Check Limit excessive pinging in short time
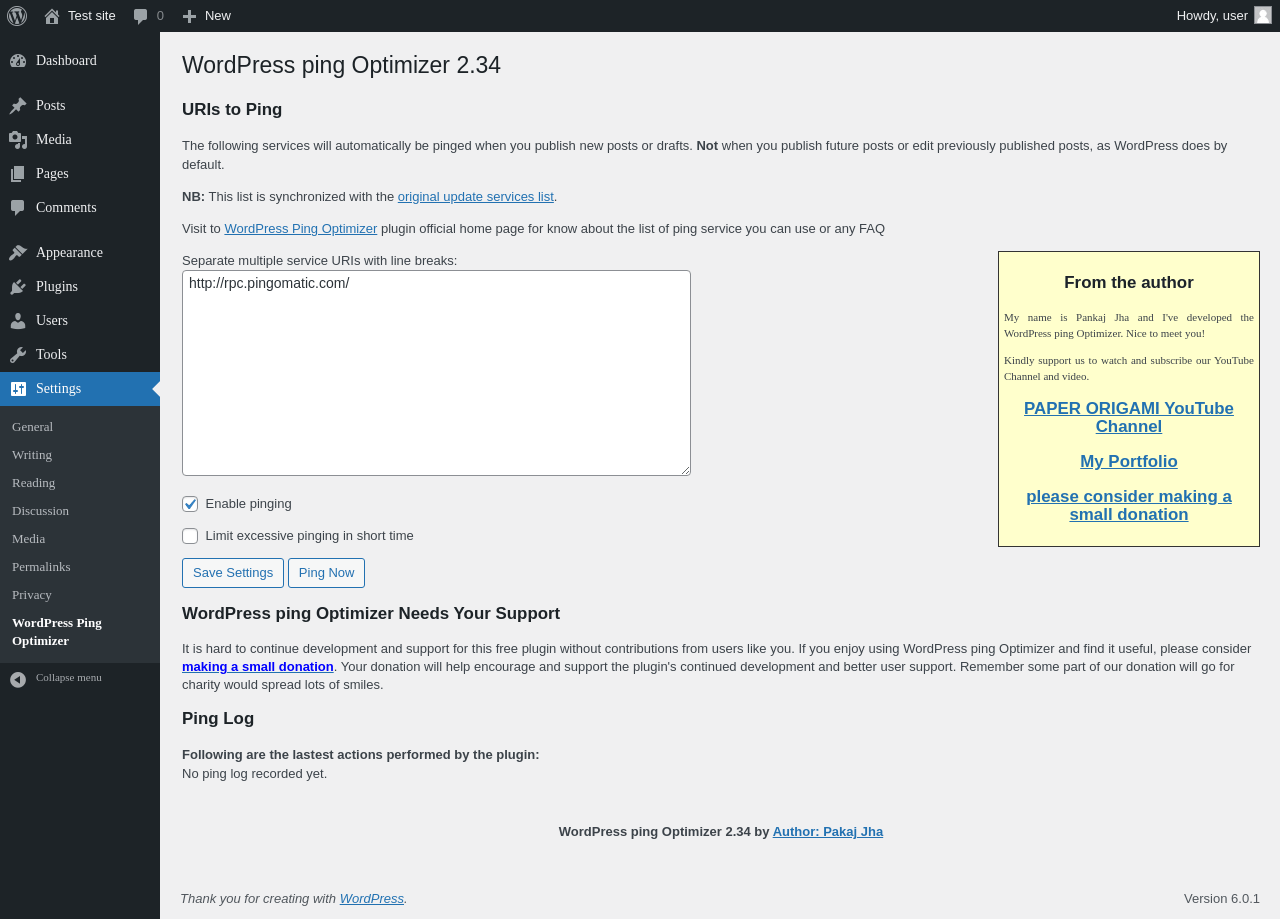Viewport: 1280px width, 919px height. [x=190, y=536]
